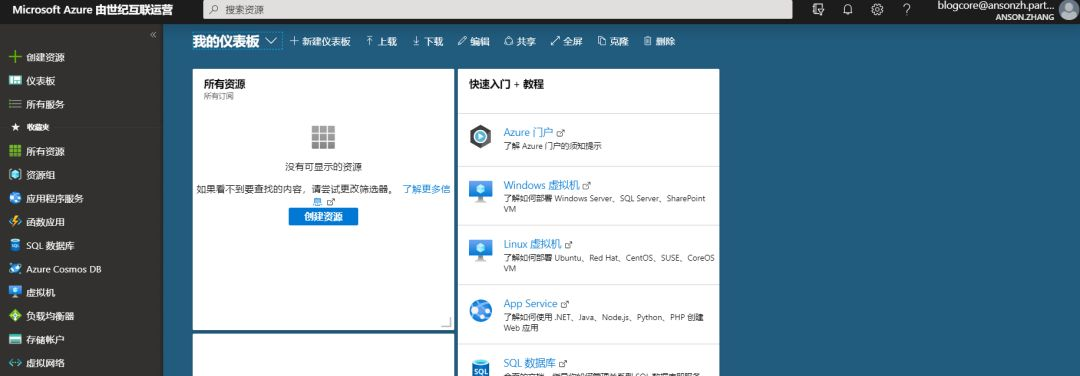Open the App Service tutorial link

(x=530, y=304)
